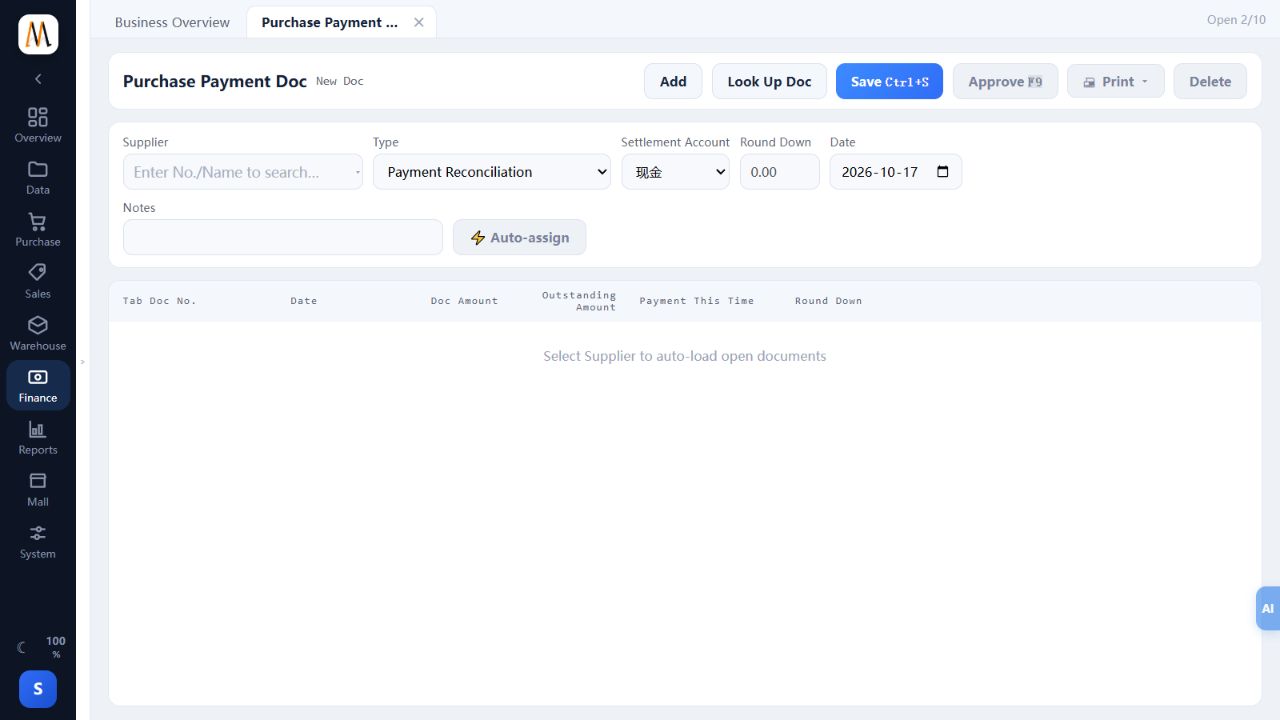Save the document with Save button
Screen dimensions: 1280x720
[x=889, y=82]
